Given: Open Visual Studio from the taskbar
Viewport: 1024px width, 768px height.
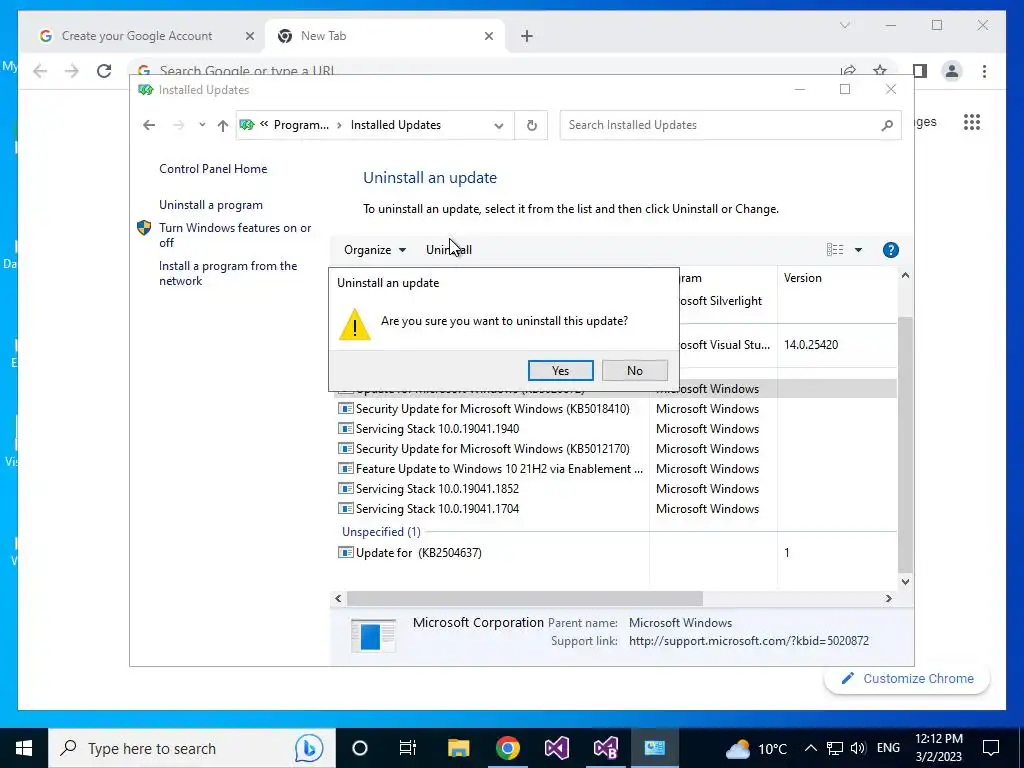Looking at the screenshot, I should tap(557, 748).
